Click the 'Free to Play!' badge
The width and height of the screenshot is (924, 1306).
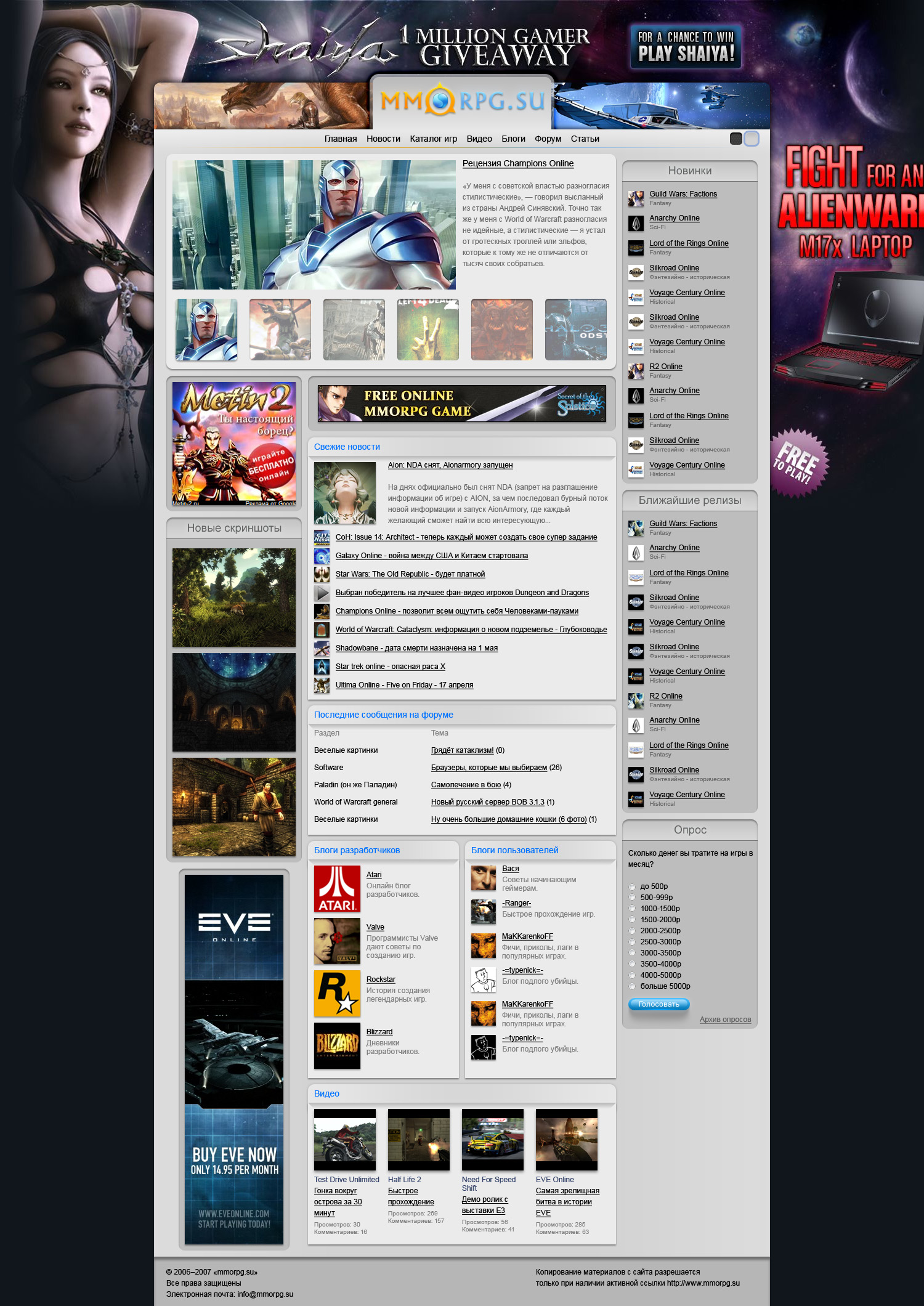point(799,463)
